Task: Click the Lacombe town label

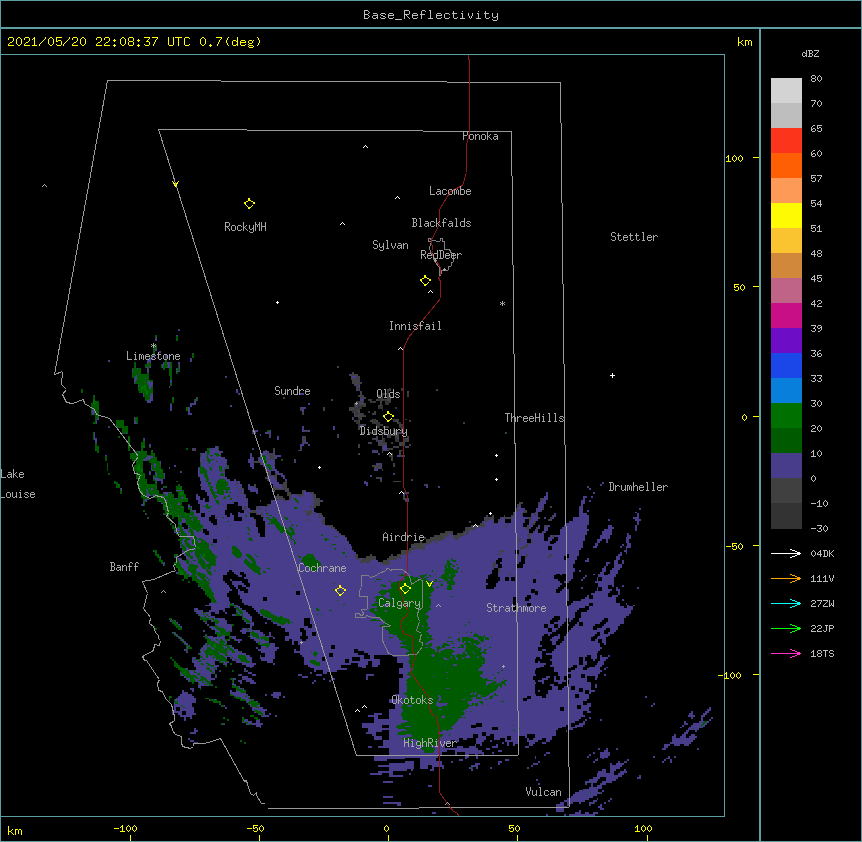Action: [x=450, y=191]
